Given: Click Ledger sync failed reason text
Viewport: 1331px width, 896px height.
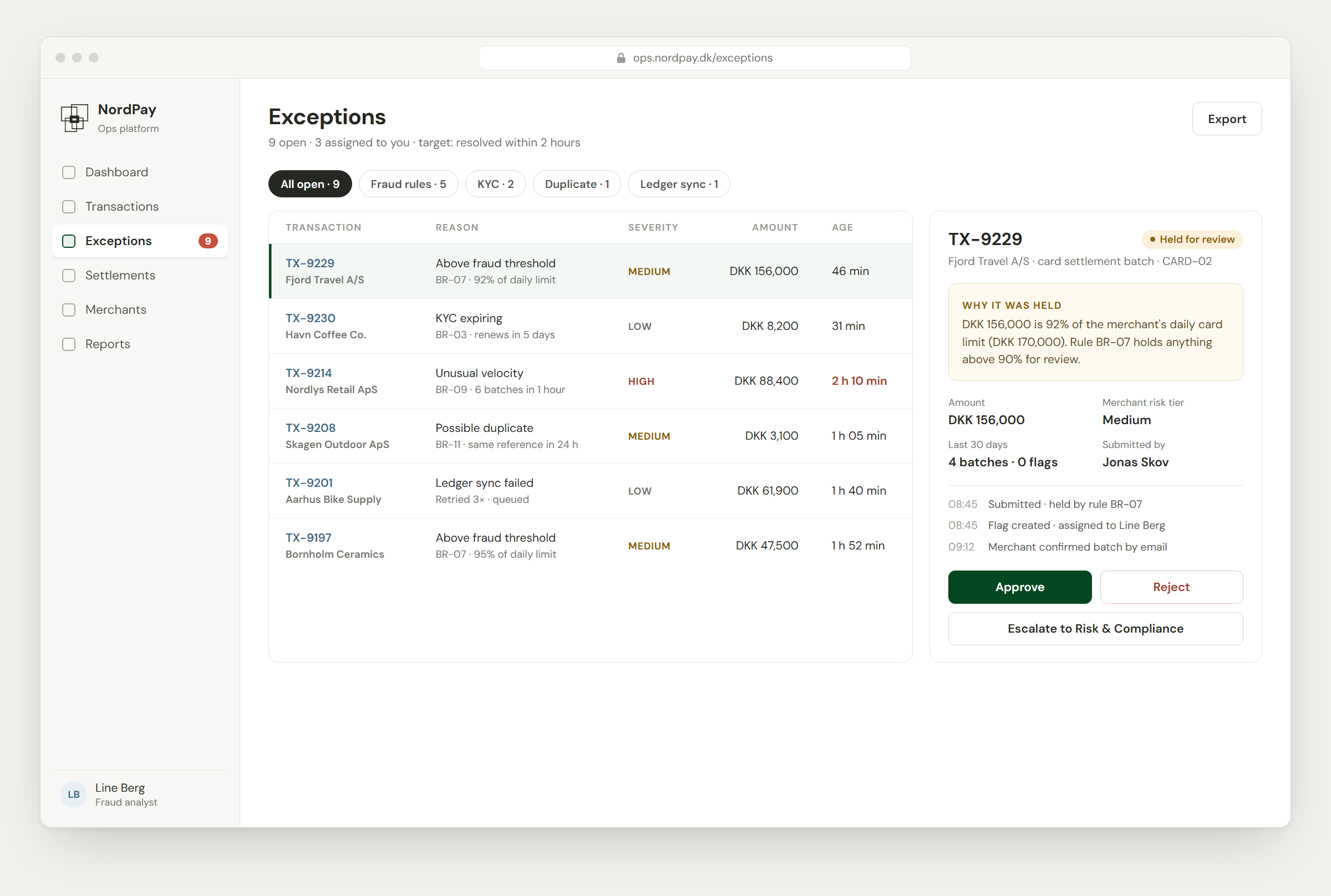Looking at the screenshot, I should (x=484, y=482).
